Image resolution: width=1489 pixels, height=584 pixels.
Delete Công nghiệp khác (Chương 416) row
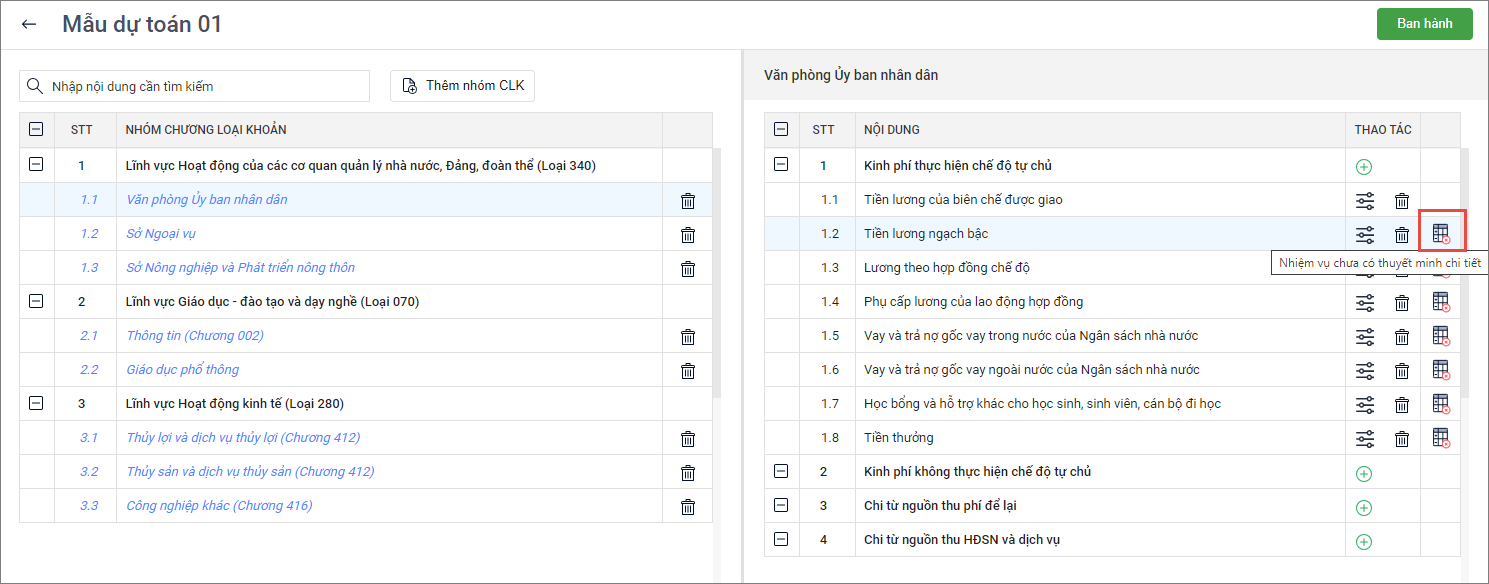[x=688, y=507]
